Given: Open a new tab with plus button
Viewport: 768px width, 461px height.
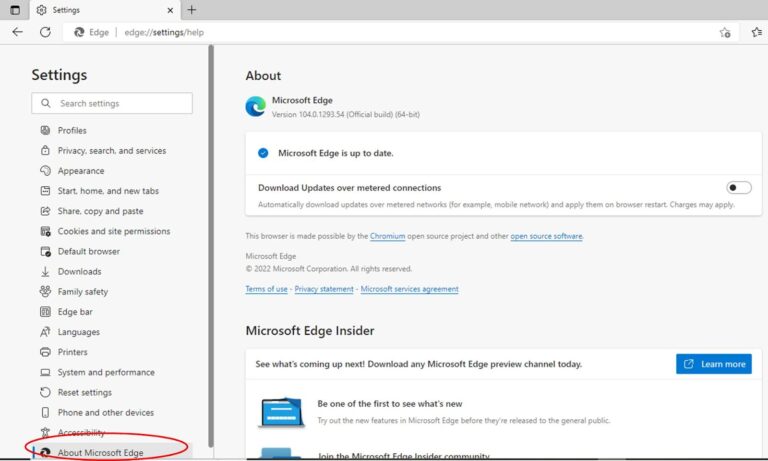Looking at the screenshot, I should (x=192, y=10).
